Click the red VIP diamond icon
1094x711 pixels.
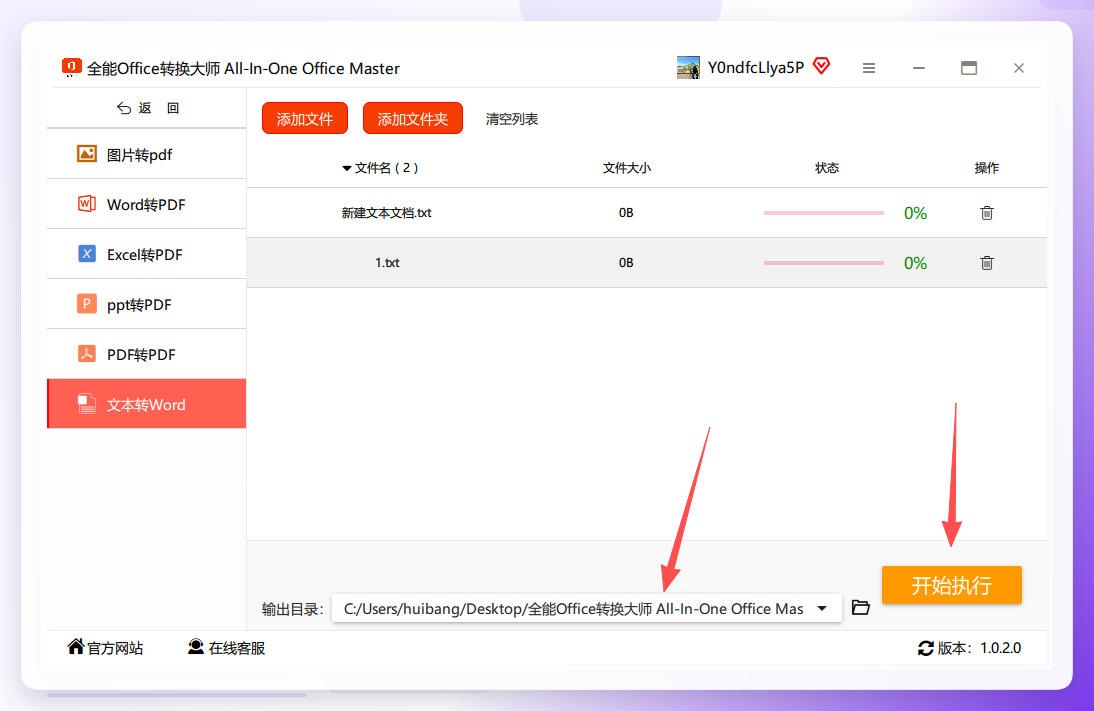[822, 66]
